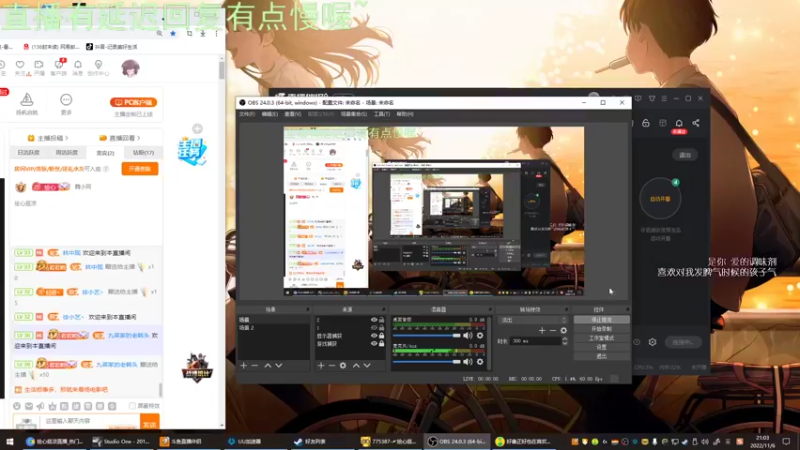Open source properties gear in sources panel
Image resolution: width=800 pixels, height=450 pixels.
343,365
